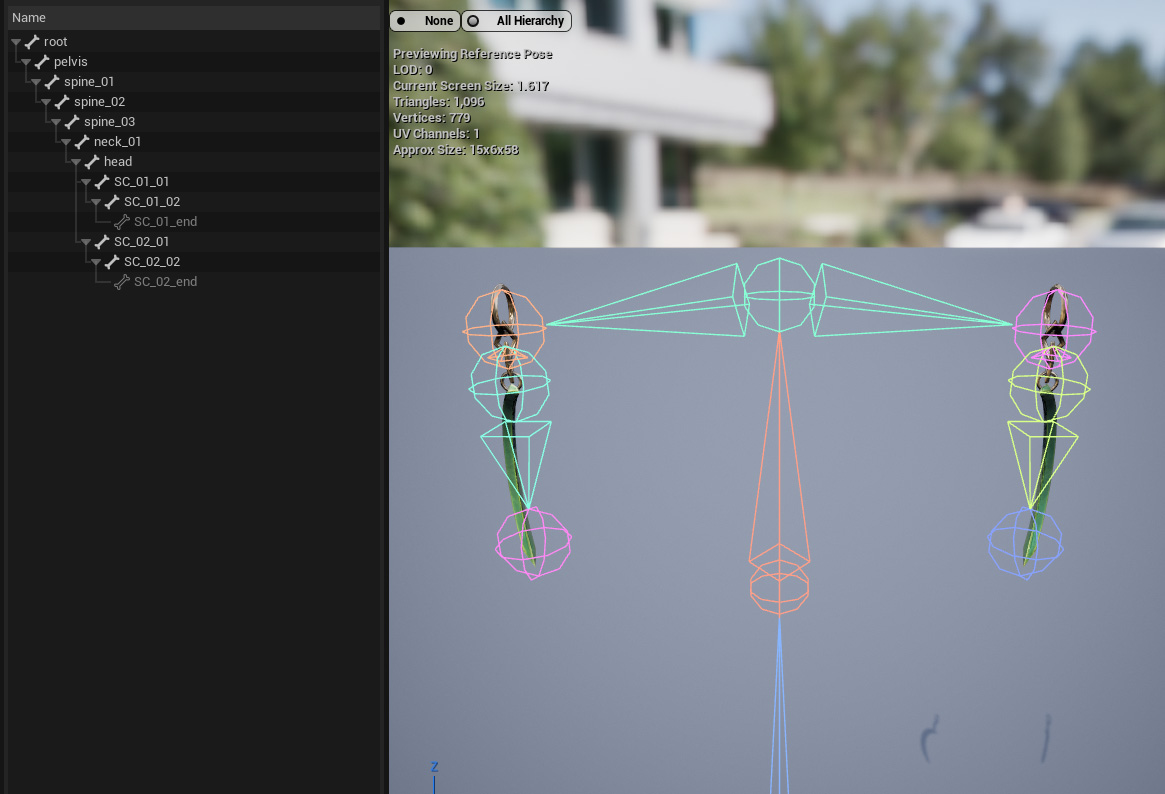Screen dimensions: 1165x794
Task: Collapse the SC_02_01 tree node
Action: 86,243
